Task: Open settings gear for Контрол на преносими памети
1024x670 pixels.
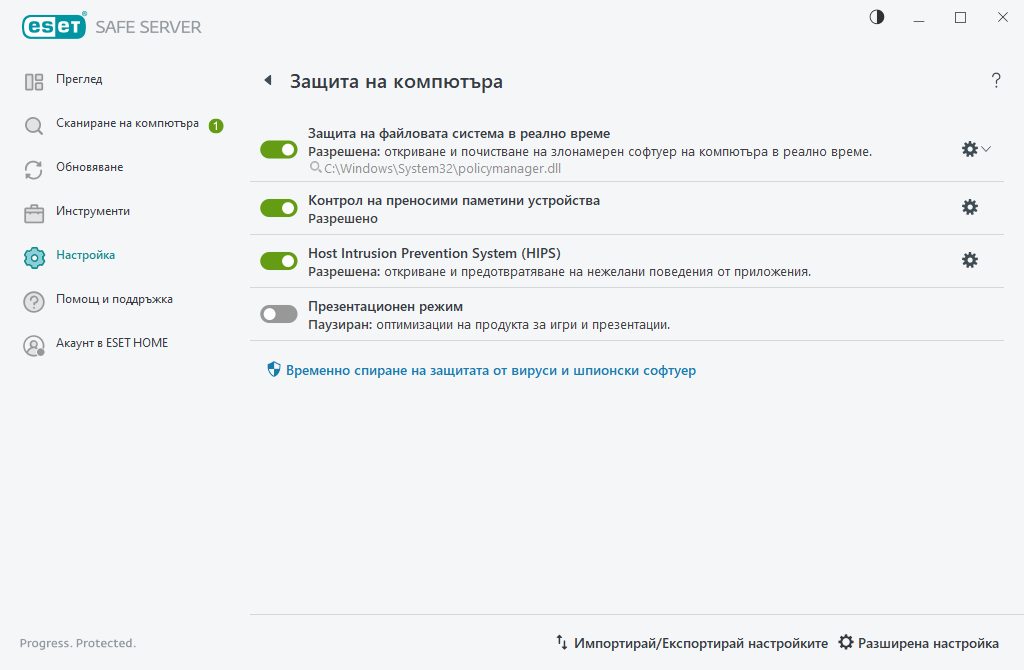Action: [970, 207]
